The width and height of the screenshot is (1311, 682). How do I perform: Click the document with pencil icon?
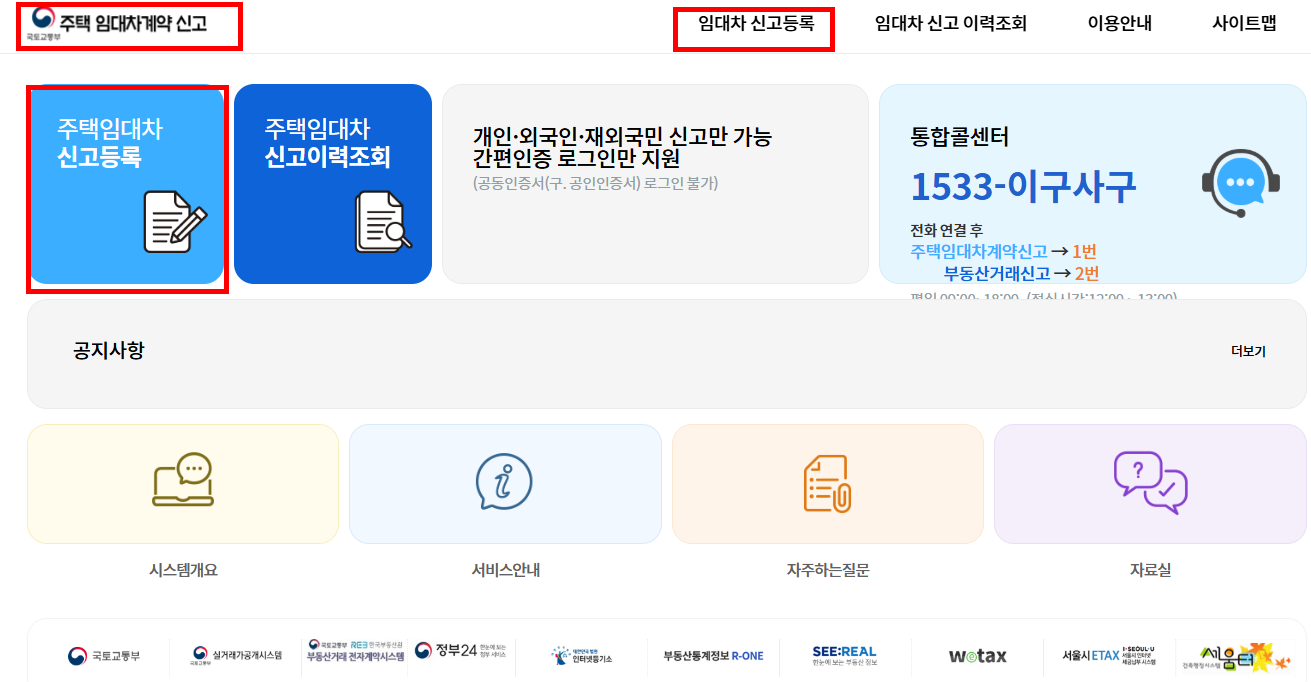click(175, 221)
